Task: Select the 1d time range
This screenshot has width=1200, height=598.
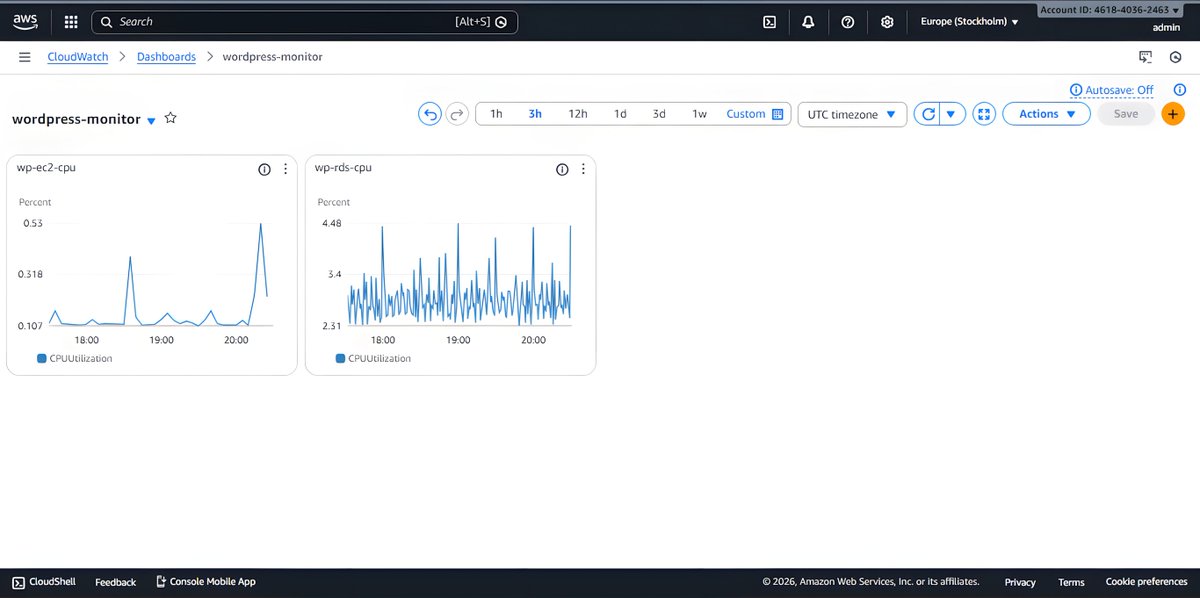Action: coord(620,114)
